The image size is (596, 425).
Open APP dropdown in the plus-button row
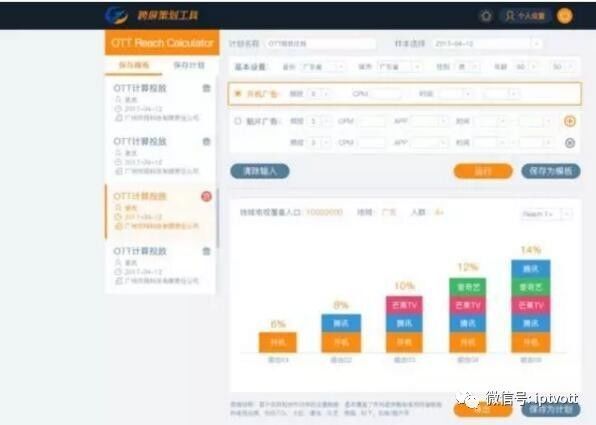(430, 121)
